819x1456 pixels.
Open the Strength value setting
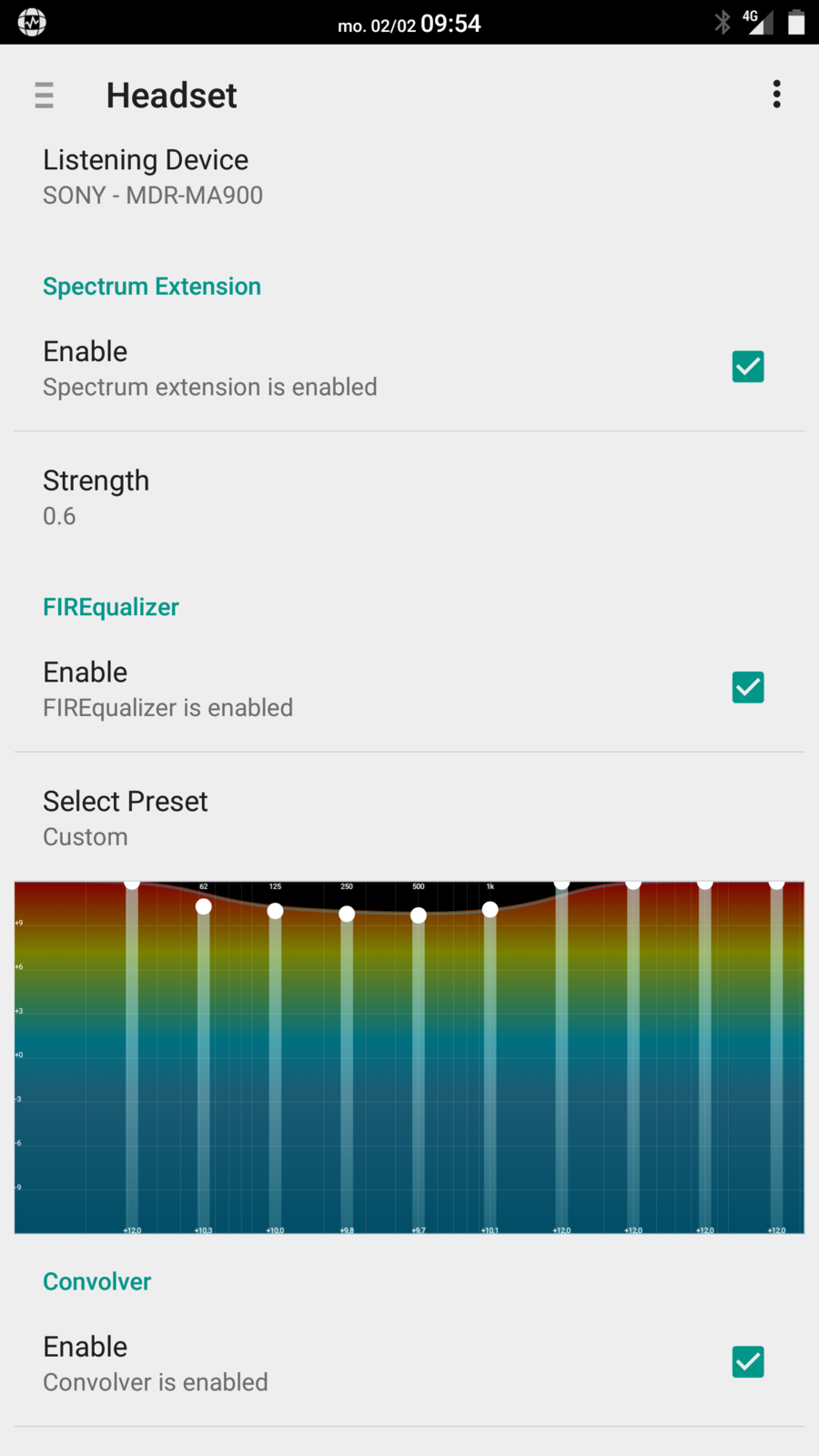[x=96, y=497]
